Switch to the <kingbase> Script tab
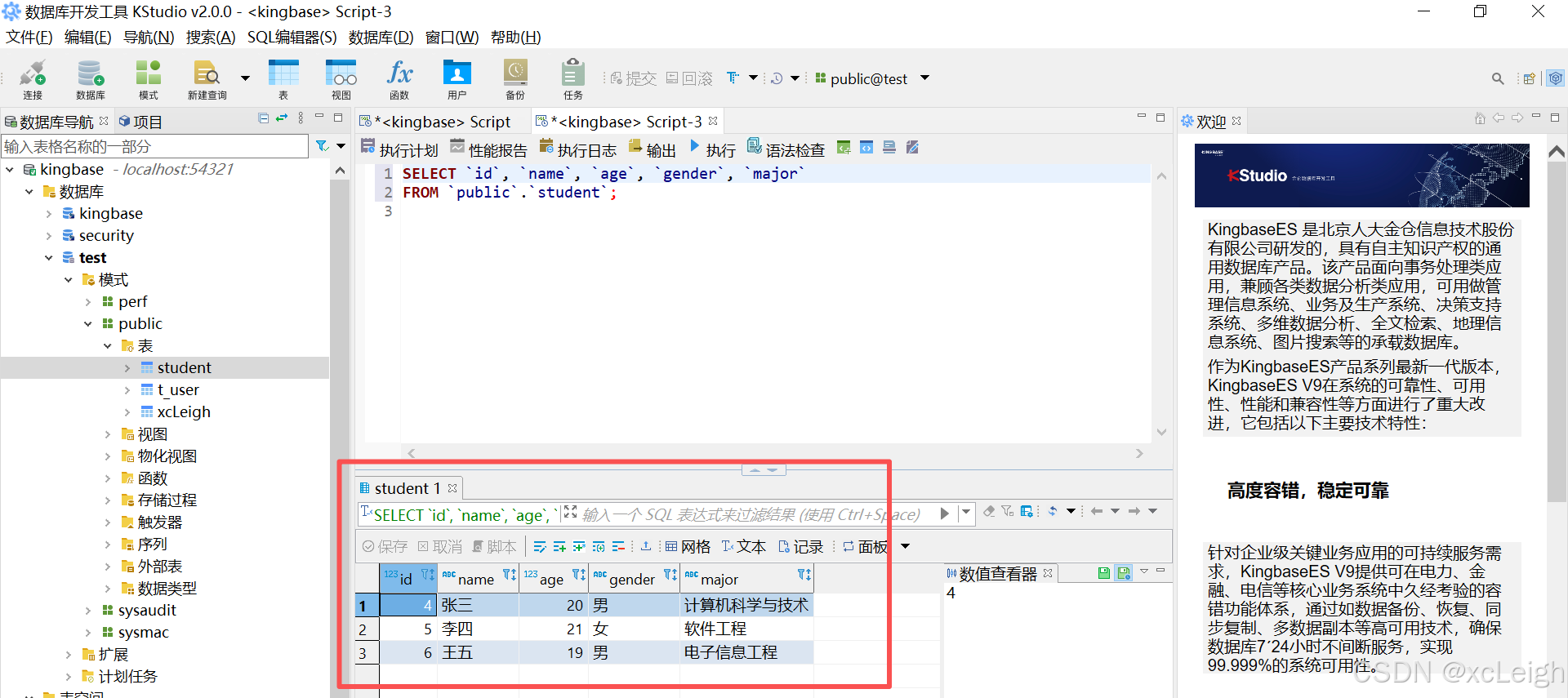Image resolution: width=1568 pixels, height=698 pixels. [443, 122]
